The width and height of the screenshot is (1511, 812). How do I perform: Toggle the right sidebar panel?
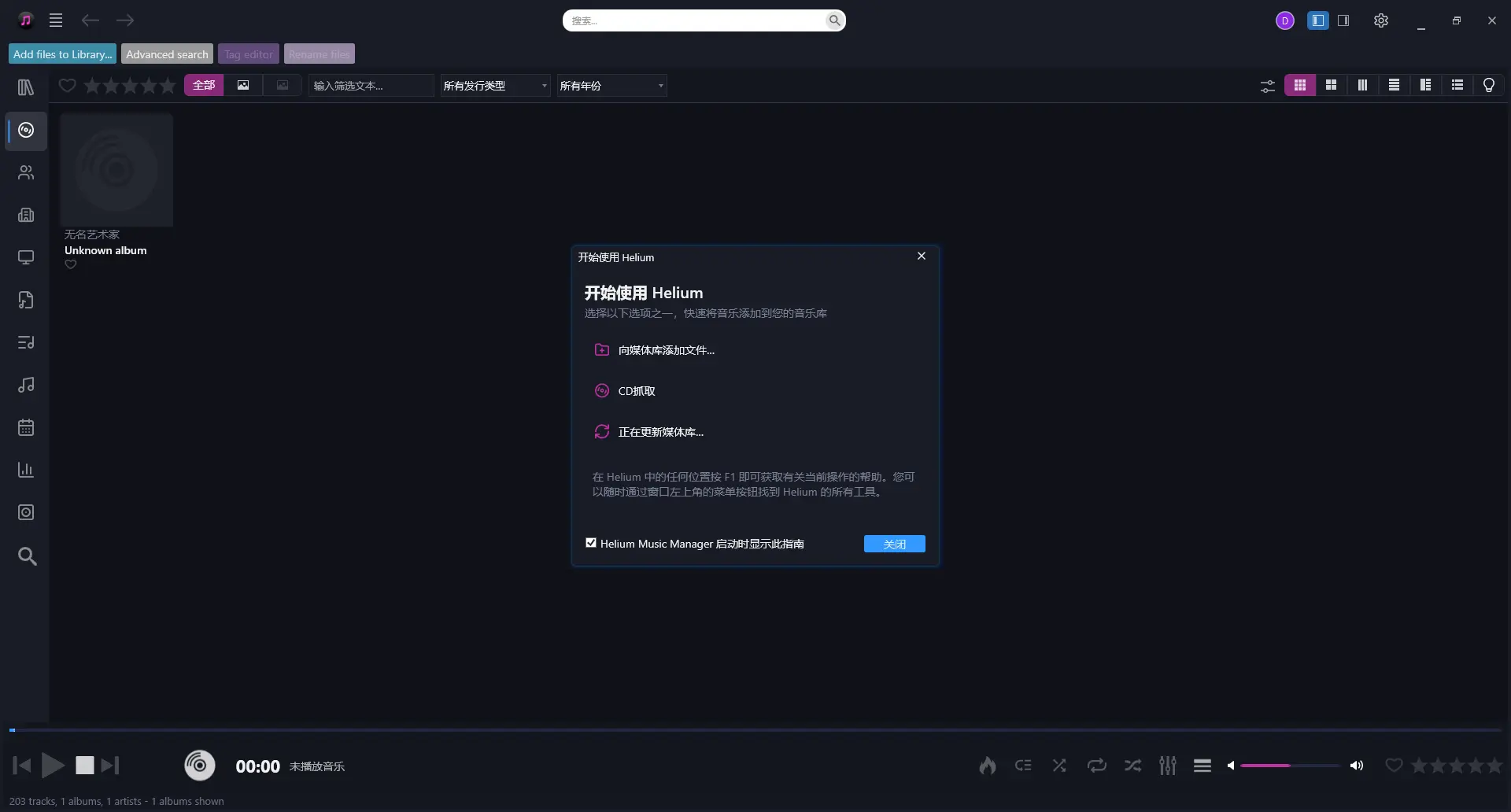tap(1343, 20)
